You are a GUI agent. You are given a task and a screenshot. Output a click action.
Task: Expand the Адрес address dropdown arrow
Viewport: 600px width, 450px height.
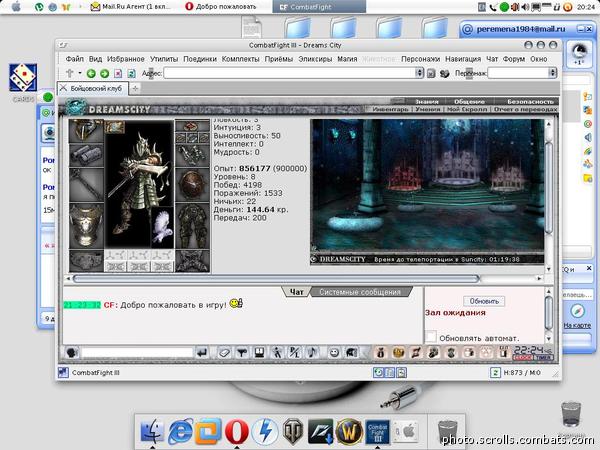click(420, 73)
